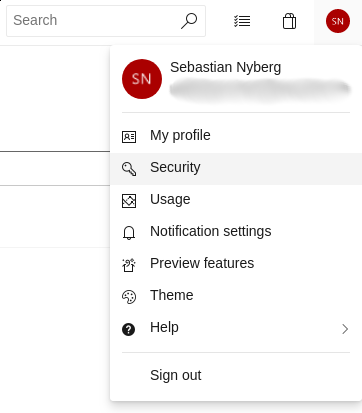362x413 pixels.
Task: Open Usage from the user menu
Action: (x=236, y=201)
